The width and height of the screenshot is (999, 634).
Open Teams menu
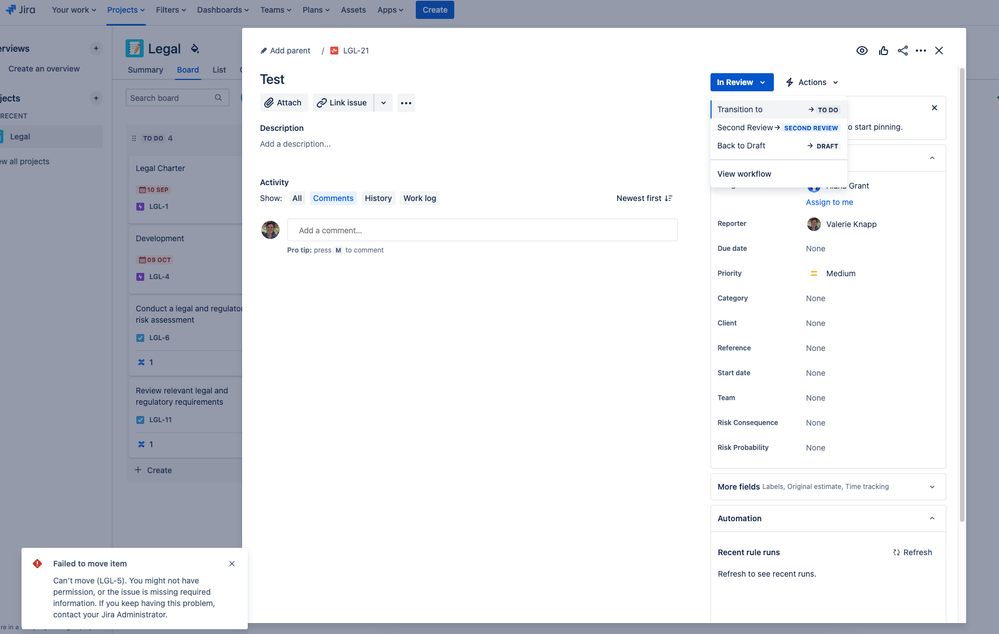275,10
